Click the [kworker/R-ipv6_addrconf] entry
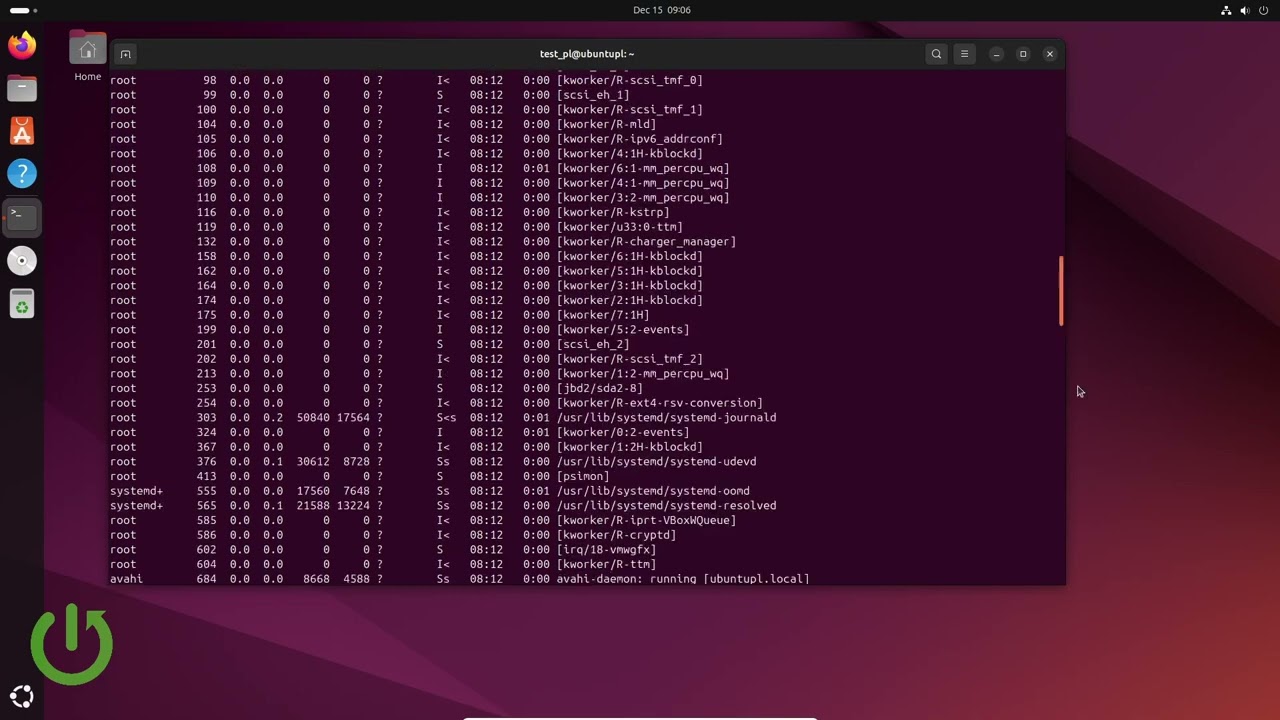 click(x=640, y=139)
